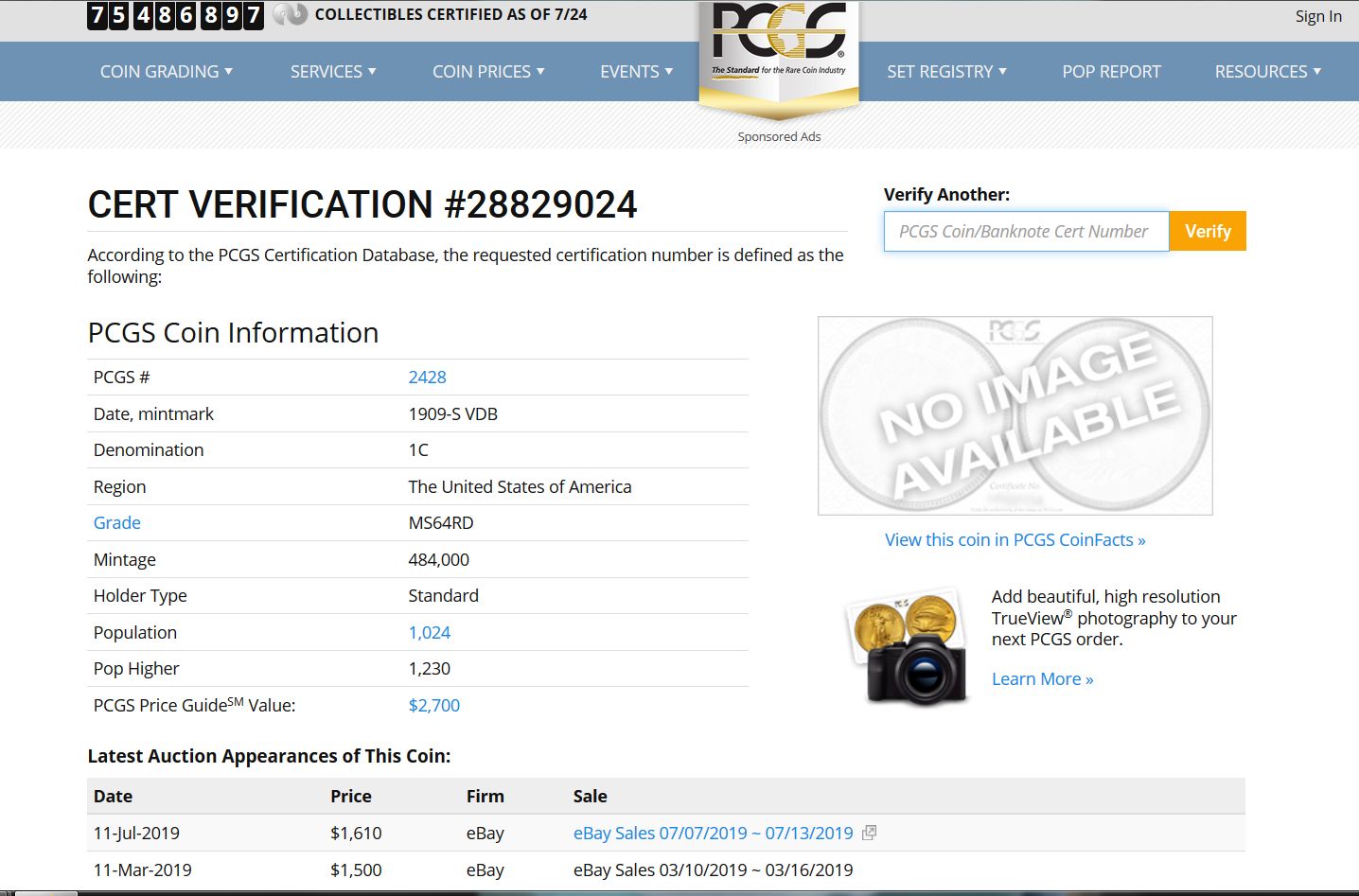Click the Grade label link
Image resolution: width=1359 pixels, height=896 pixels.
coord(117,523)
